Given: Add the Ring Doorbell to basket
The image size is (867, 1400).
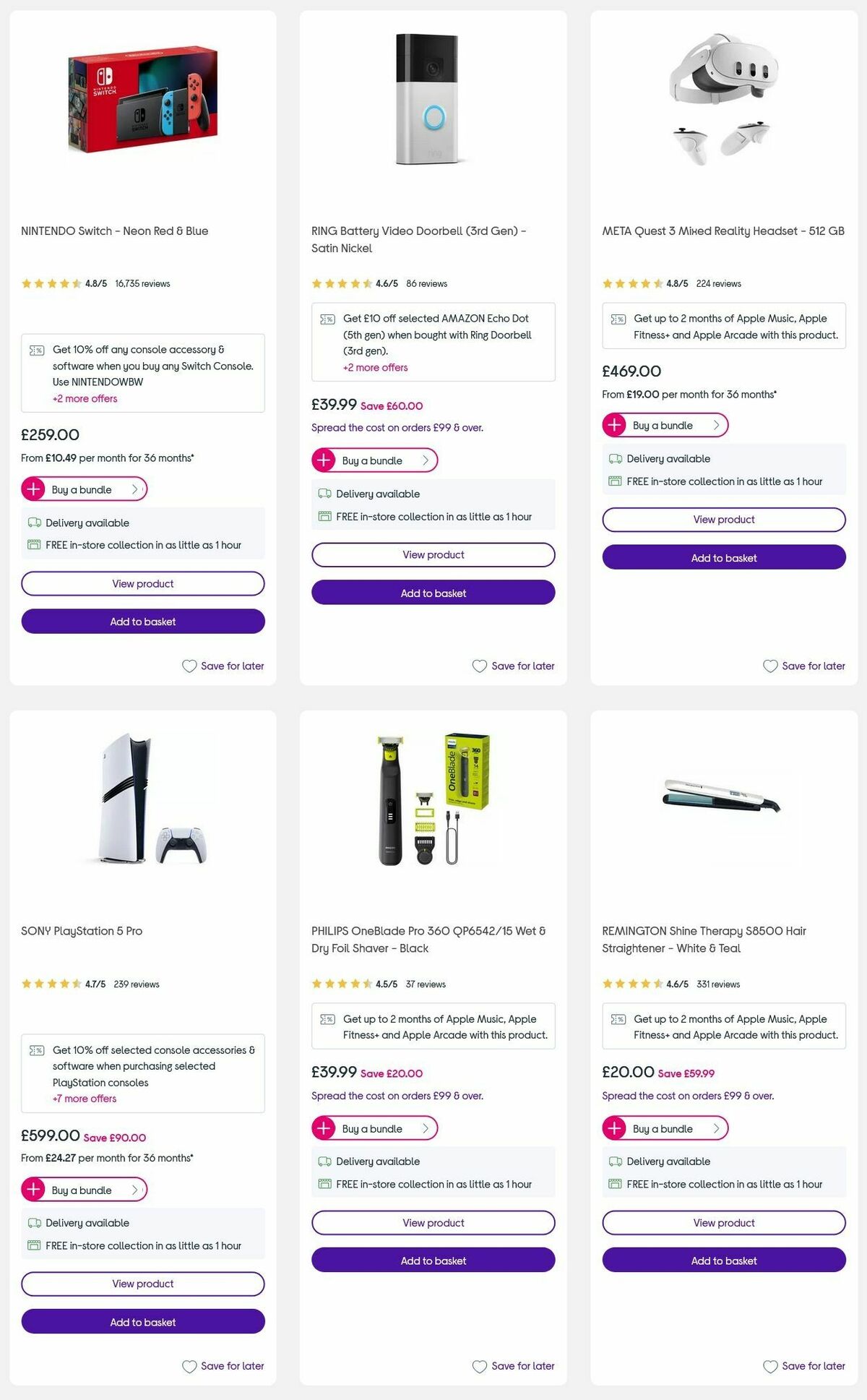Looking at the screenshot, I should tap(433, 593).
